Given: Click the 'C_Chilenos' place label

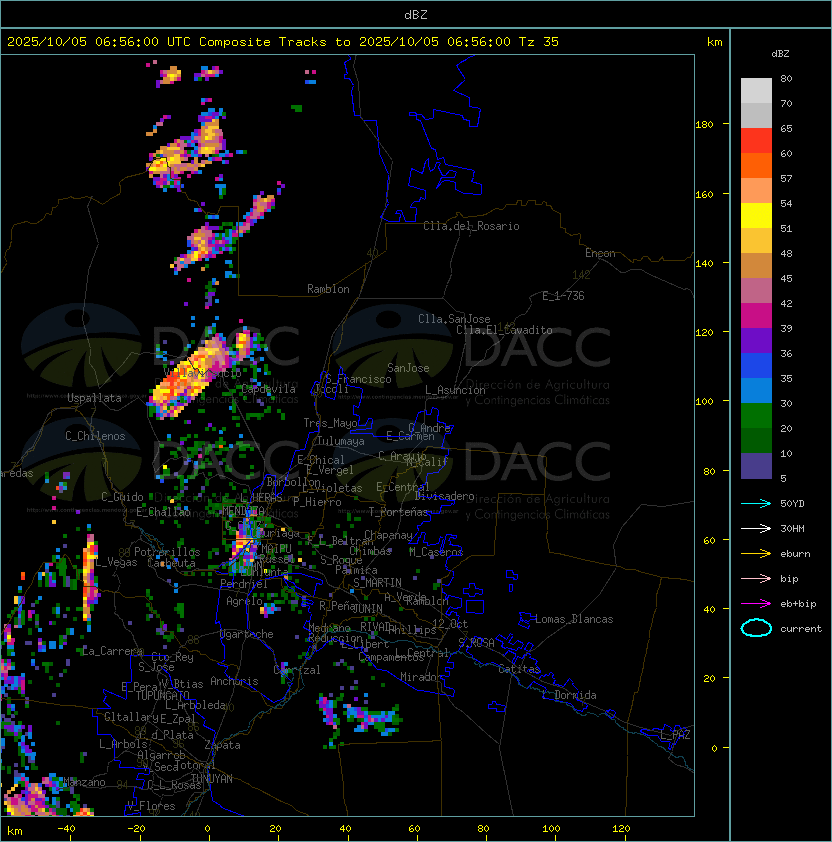Looking at the screenshot, I should point(95,436).
